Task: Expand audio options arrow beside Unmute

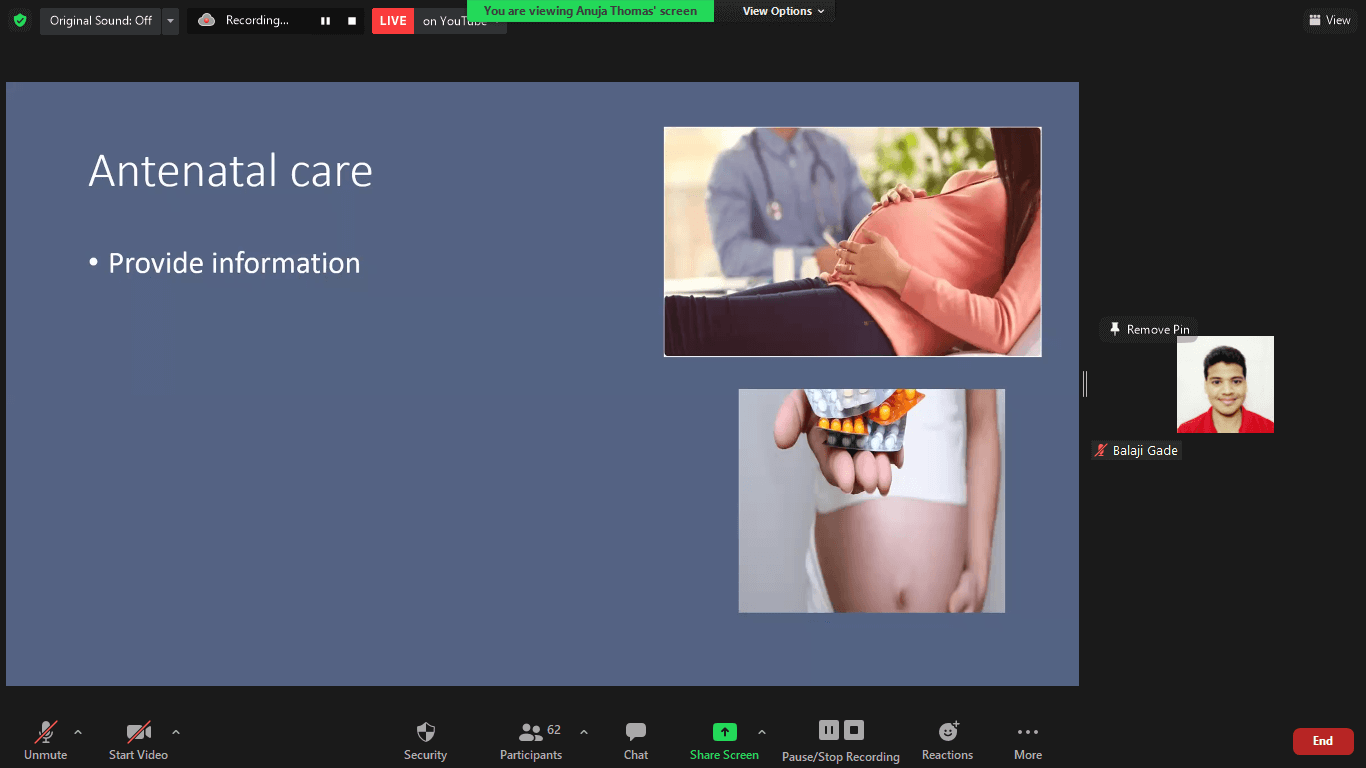Action: point(78,732)
